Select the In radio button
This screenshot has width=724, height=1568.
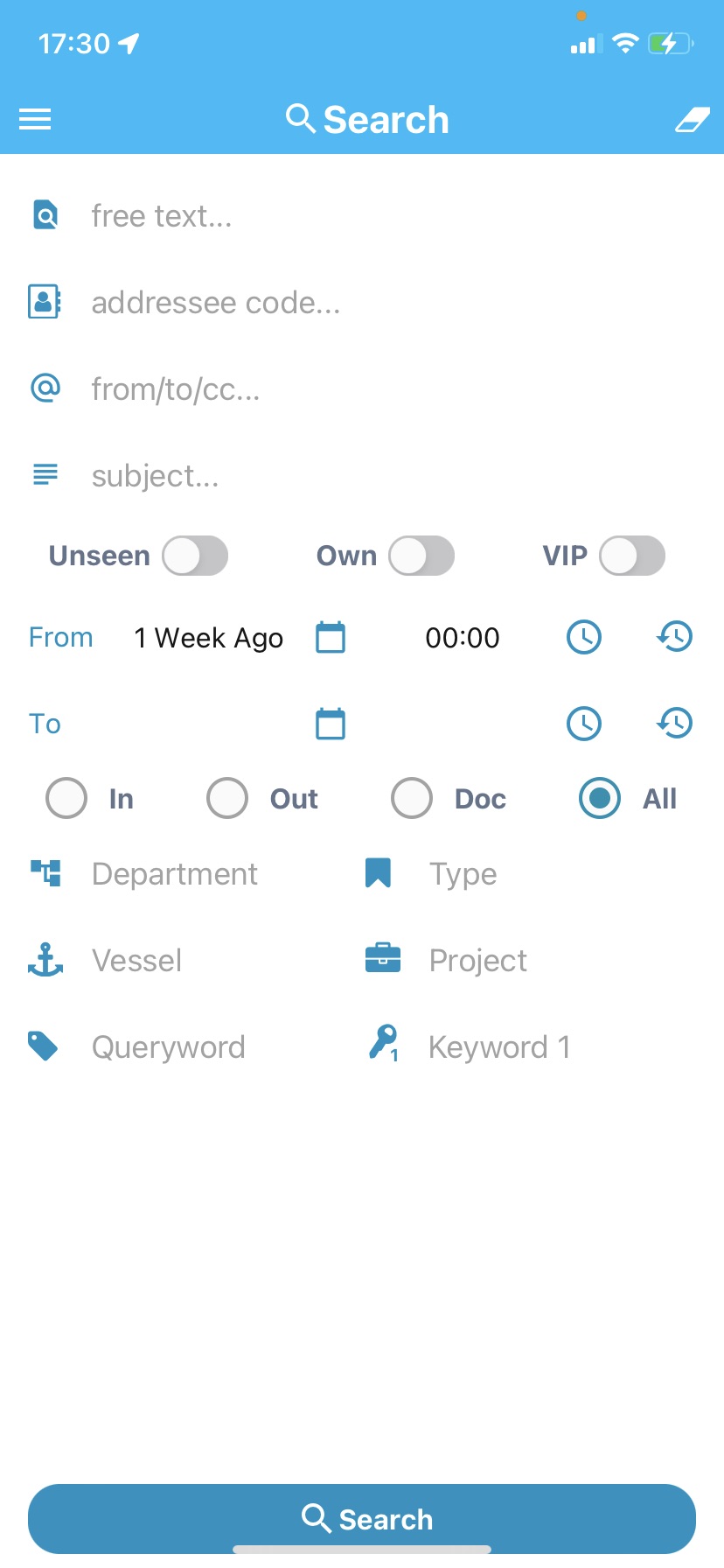[66, 798]
